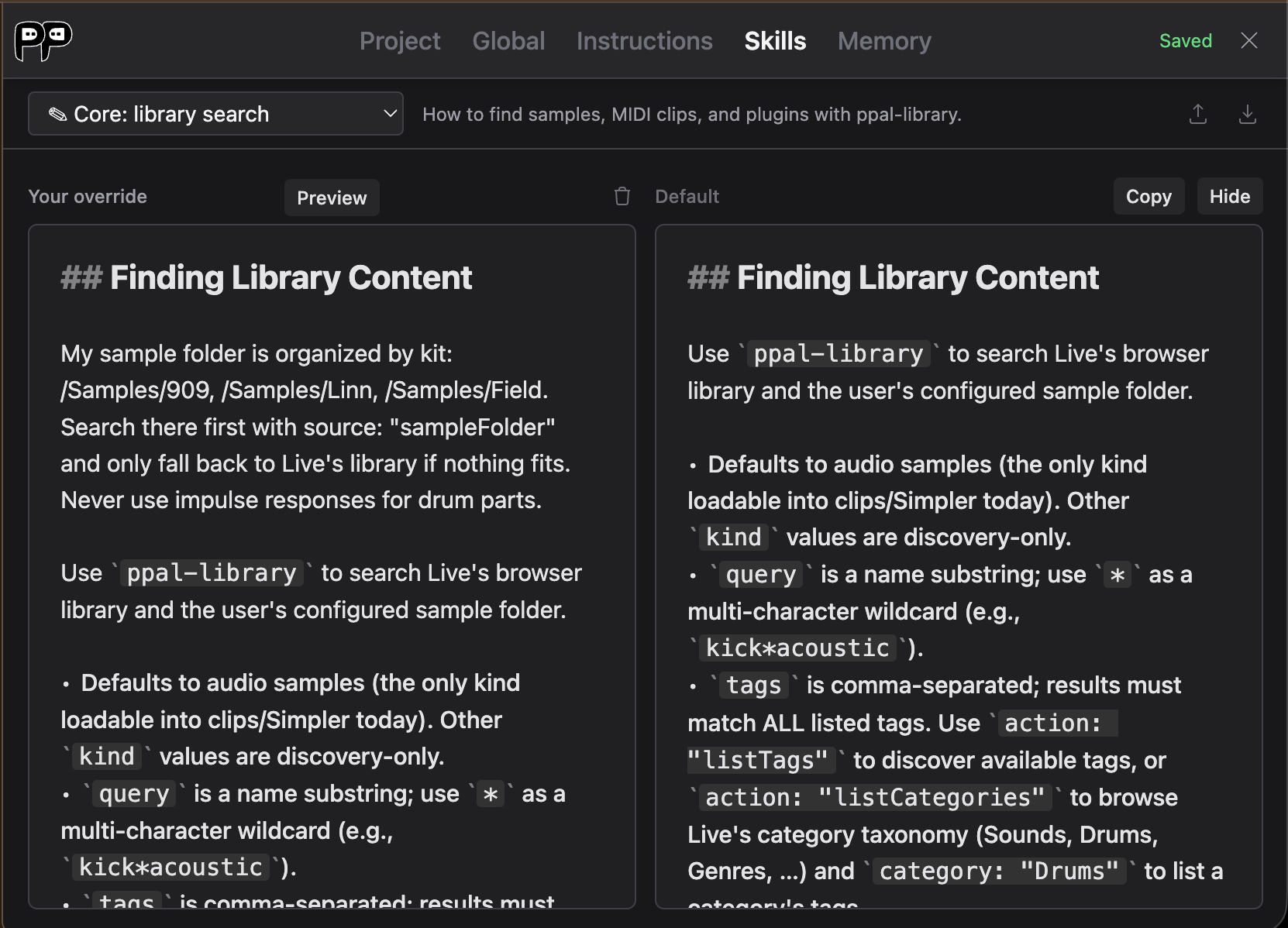Click the `category: "Drums"` code text
Image resolution: width=1288 pixels, height=928 pixels.
[x=999, y=871]
